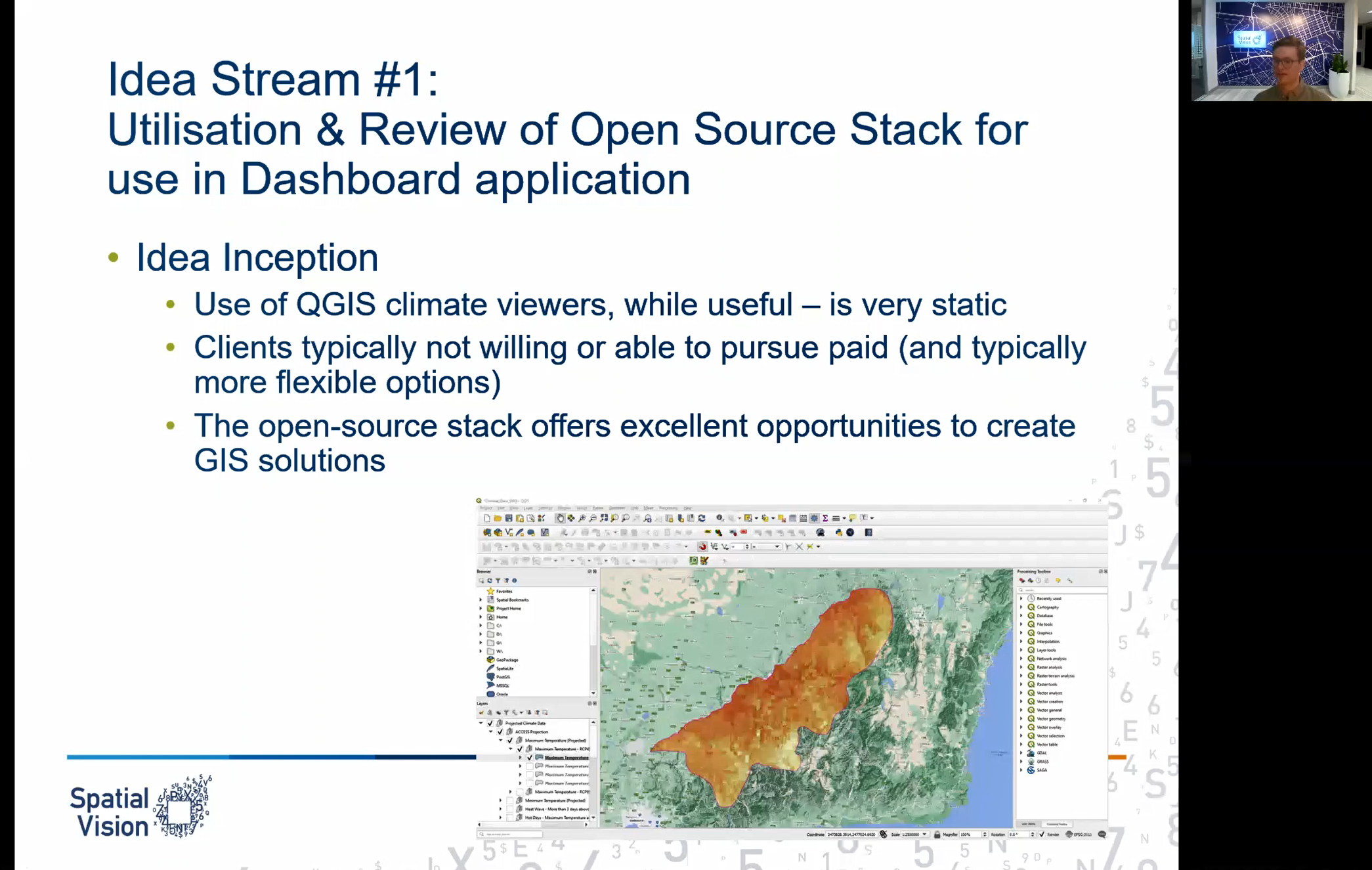The height and width of the screenshot is (870, 1372).
Task: Collapse the Projected Climate Data group
Action: tap(481, 723)
